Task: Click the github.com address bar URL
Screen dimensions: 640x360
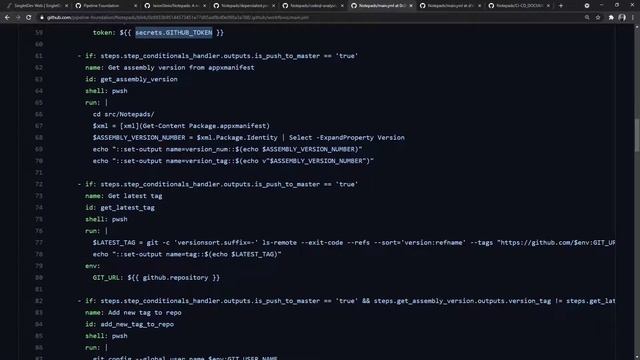Action: (x=178, y=18)
